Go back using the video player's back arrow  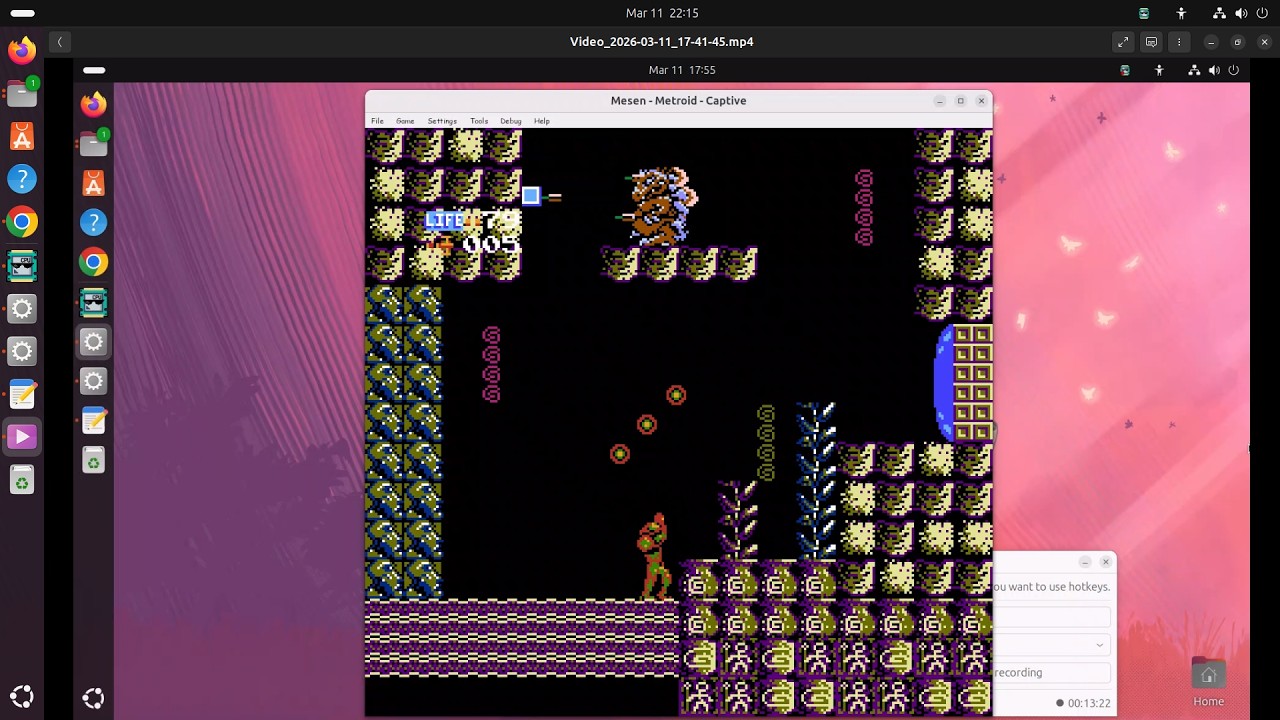click(60, 42)
